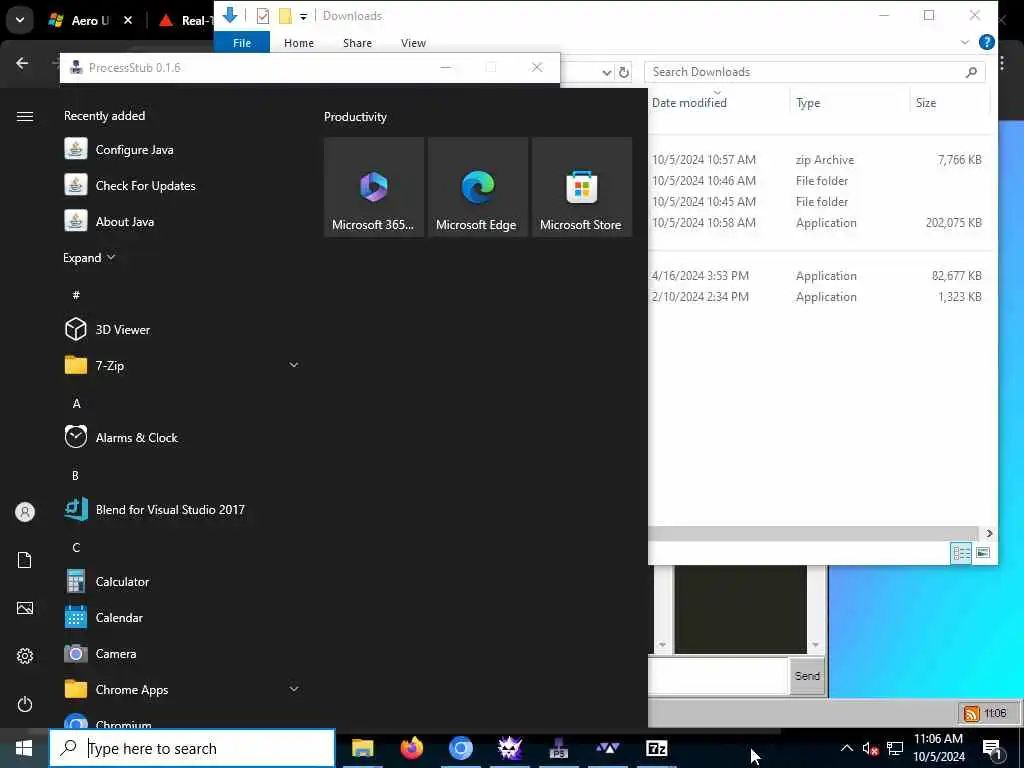Show hidden tray icons
This screenshot has height=768, width=1024.
(846, 748)
